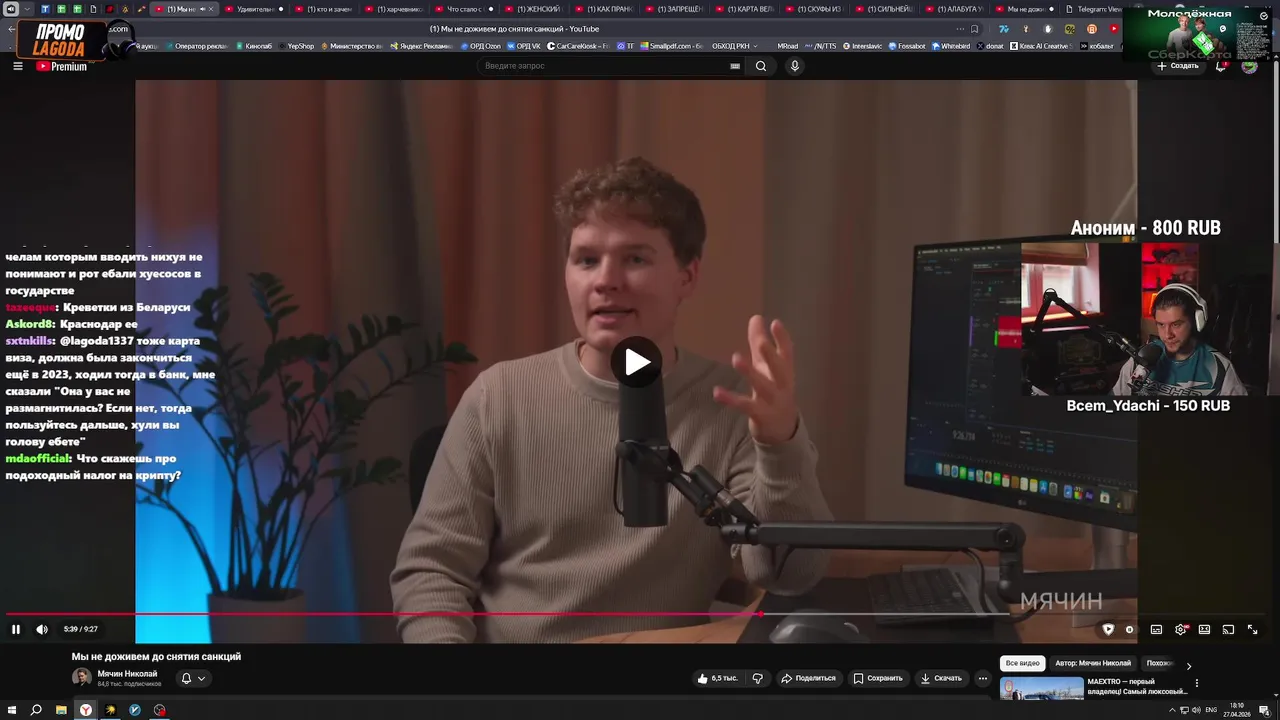Save video with Сохранить button
This screenshot has width=1280, height=720.
pyautogui.click(x=878, y=678)
